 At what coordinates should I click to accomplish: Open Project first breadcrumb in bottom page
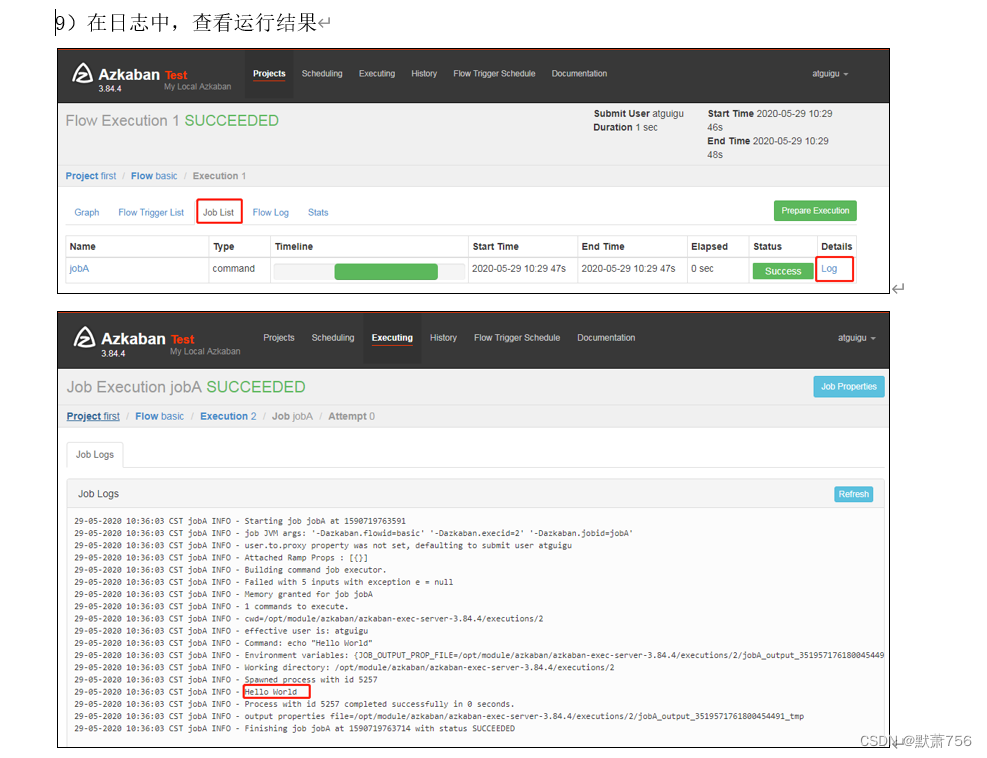pos(93,417)
